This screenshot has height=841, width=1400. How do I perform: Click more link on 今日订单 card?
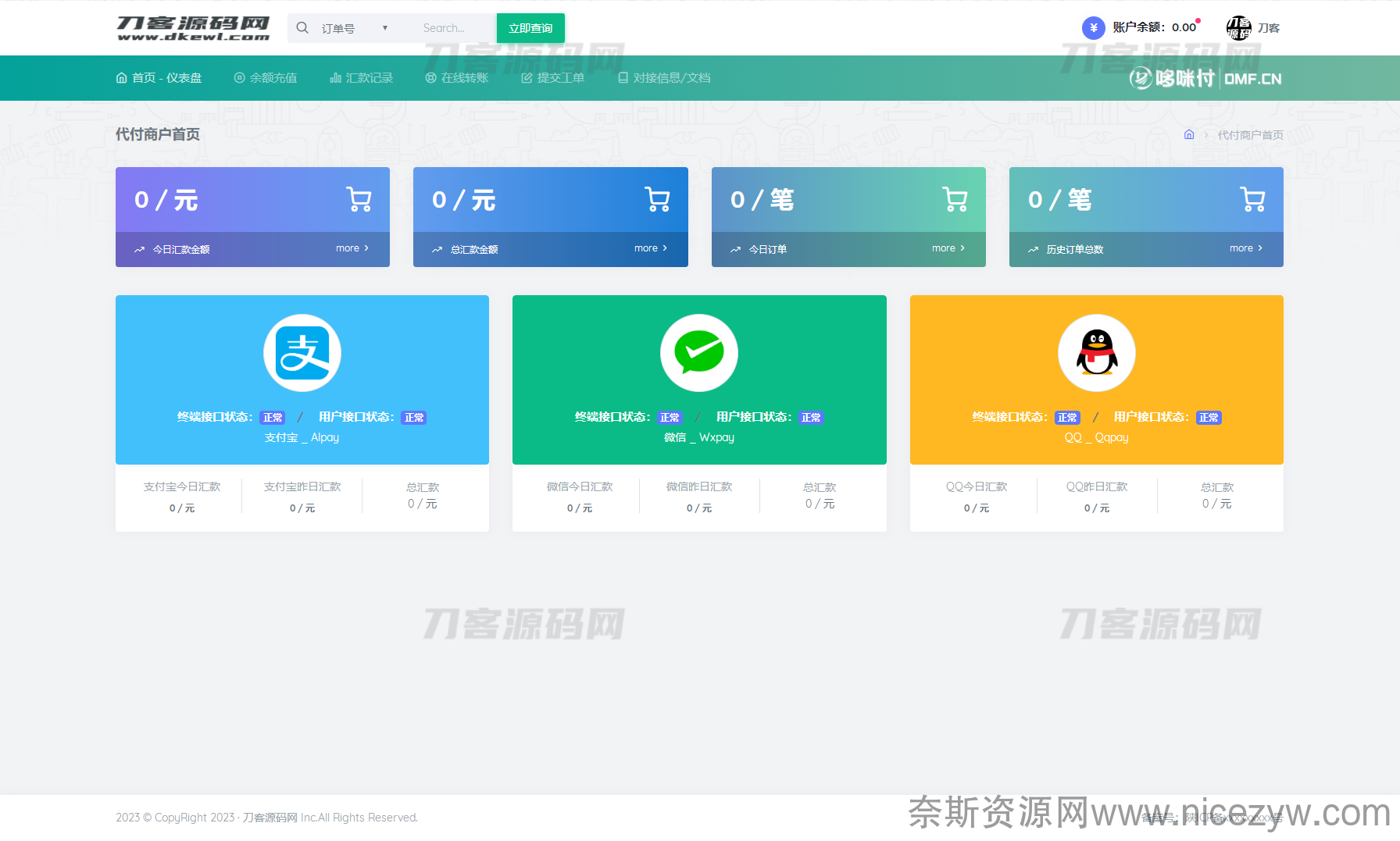948,248
